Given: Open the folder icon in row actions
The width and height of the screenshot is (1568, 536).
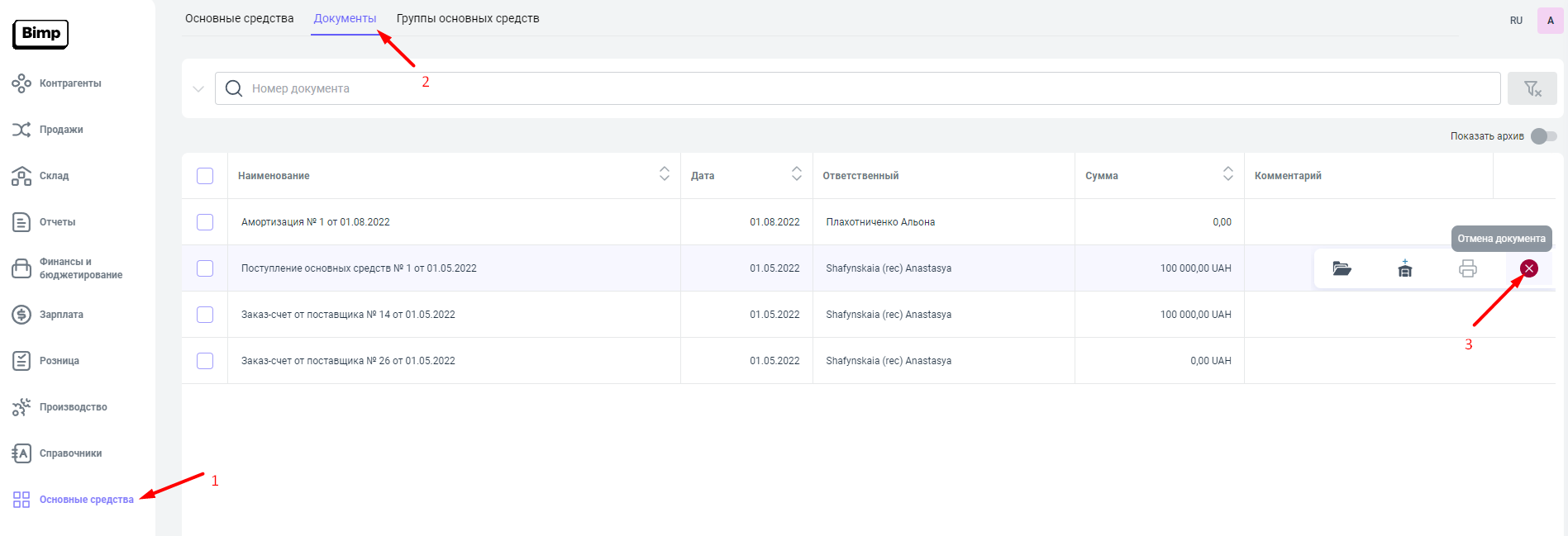Looking at the screenshot, I should [x=1342, y=268].
